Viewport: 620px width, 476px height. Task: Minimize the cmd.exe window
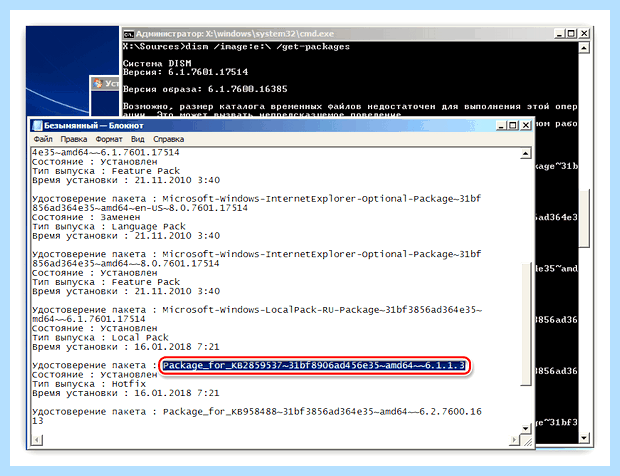559,34
